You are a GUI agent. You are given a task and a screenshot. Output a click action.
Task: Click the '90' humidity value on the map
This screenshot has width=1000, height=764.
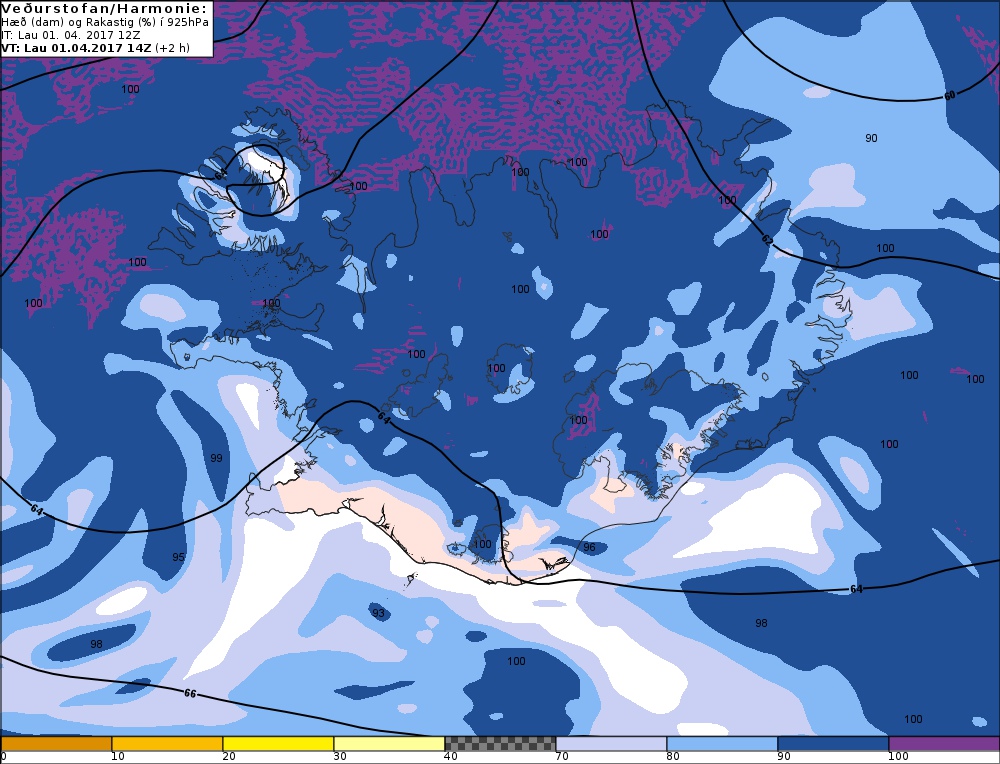coord(871,138)
